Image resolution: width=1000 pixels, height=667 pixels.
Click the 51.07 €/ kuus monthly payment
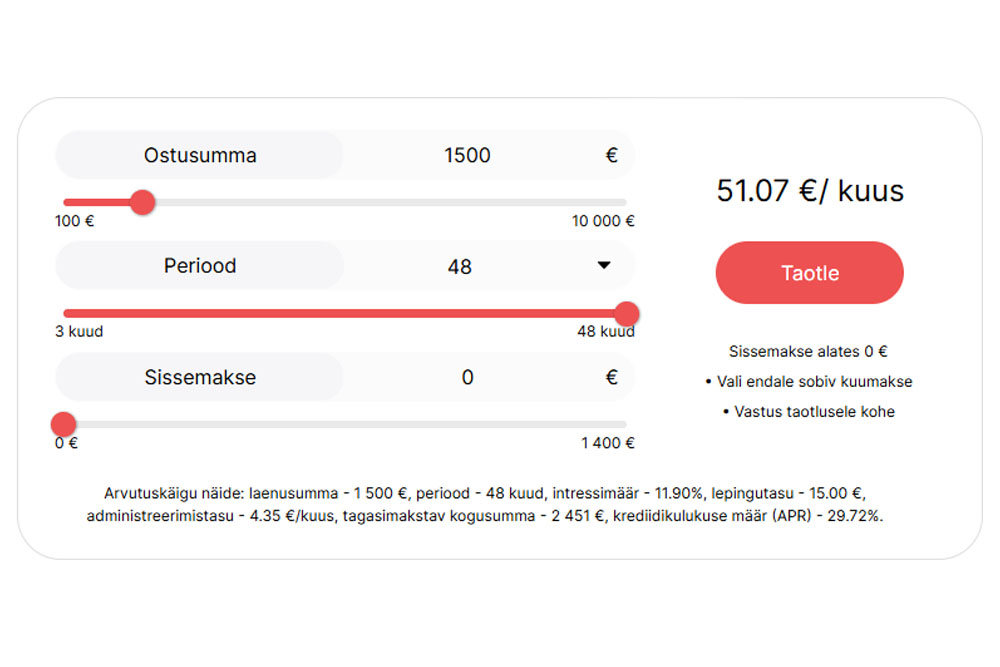coord(809,191)
